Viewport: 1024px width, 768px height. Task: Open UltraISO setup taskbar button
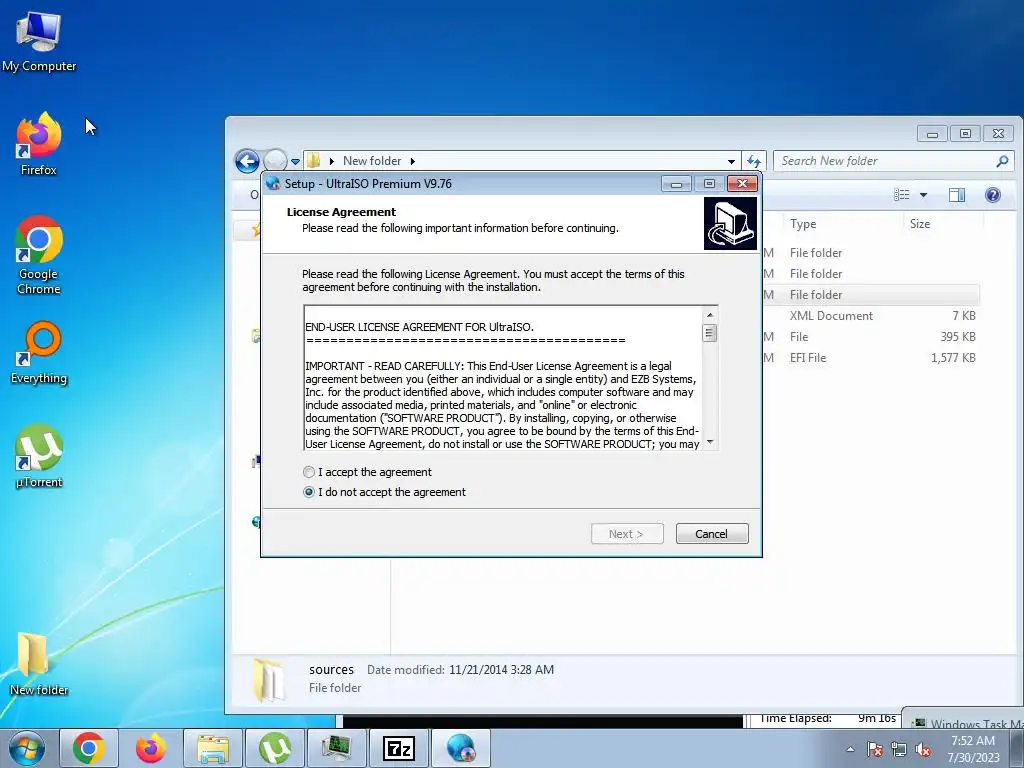461,748
